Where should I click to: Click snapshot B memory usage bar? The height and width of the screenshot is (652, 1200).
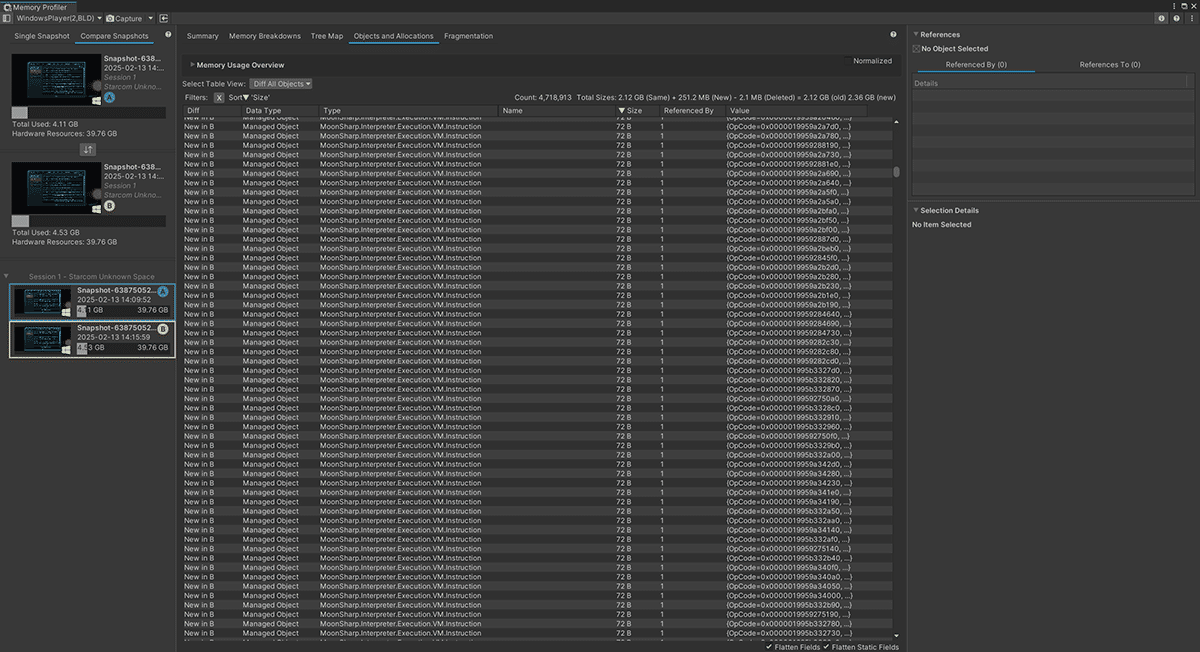tap(89, 221)
